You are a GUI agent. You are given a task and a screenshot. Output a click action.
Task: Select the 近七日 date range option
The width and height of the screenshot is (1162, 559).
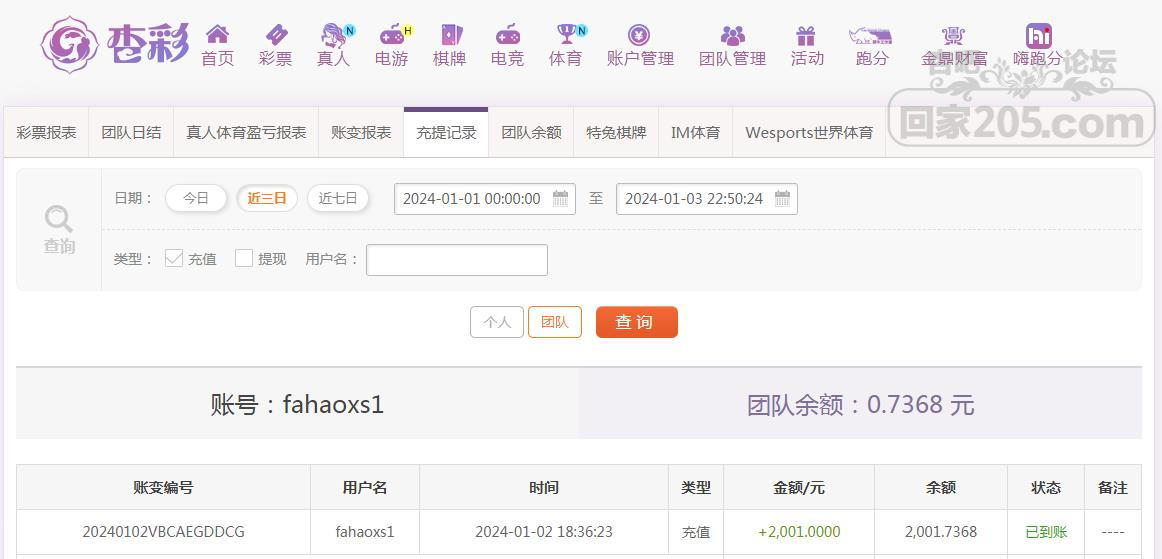coord(338,199)
